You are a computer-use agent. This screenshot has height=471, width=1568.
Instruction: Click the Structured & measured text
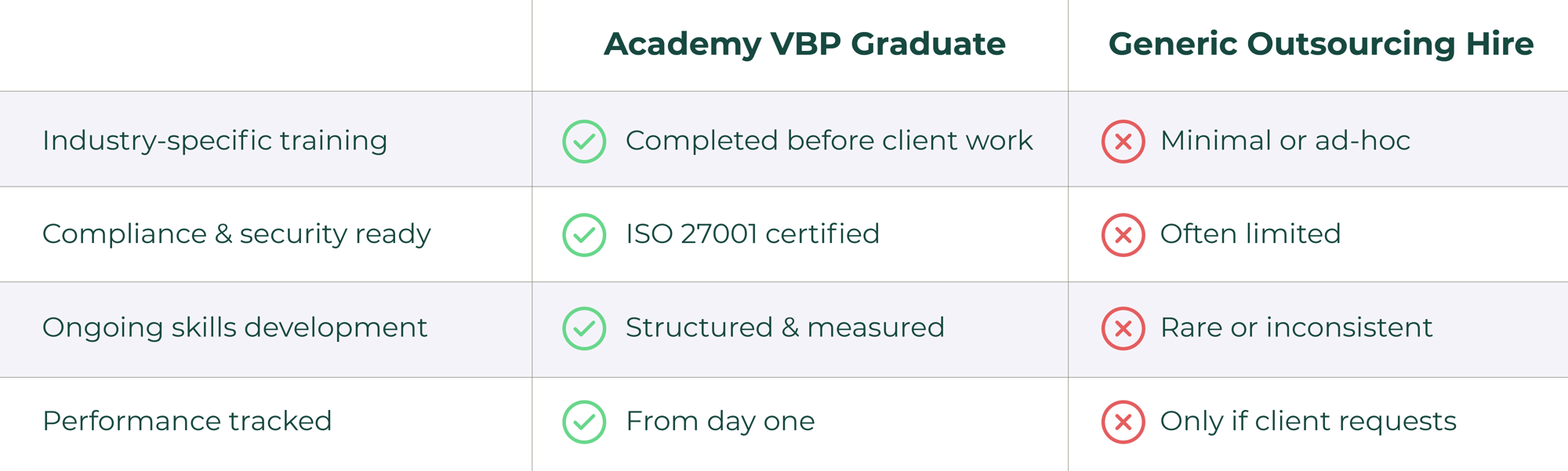pyautogui.click(x=785, y=328)
